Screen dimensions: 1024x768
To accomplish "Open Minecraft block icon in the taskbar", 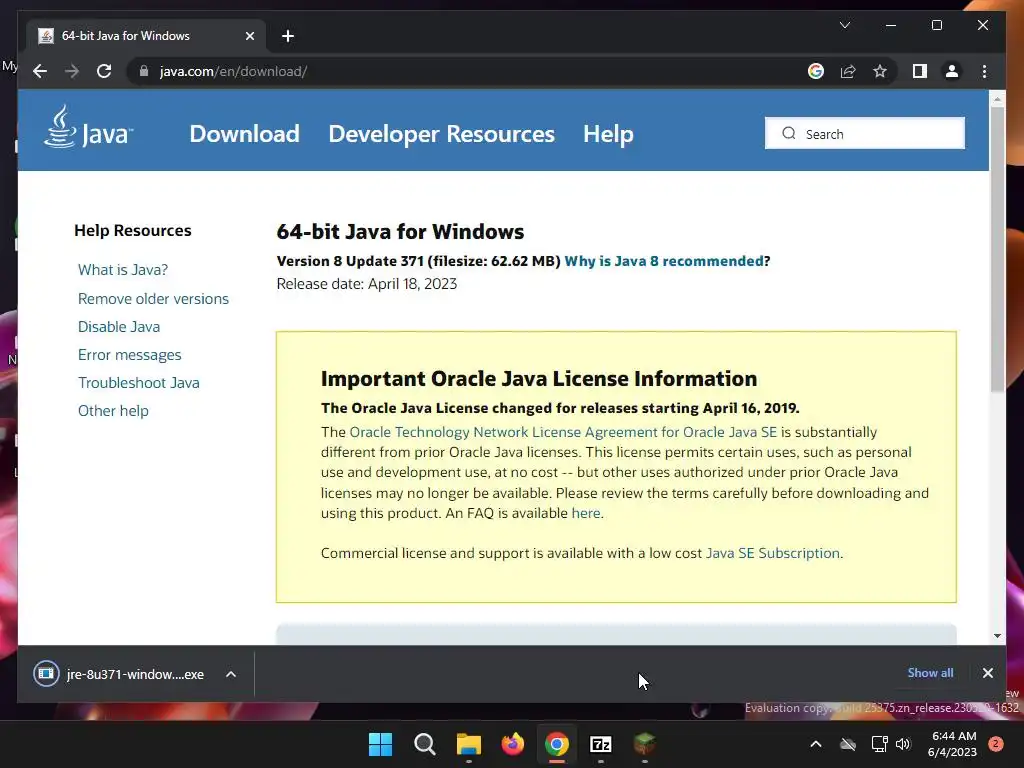I will tap(645, 744).
